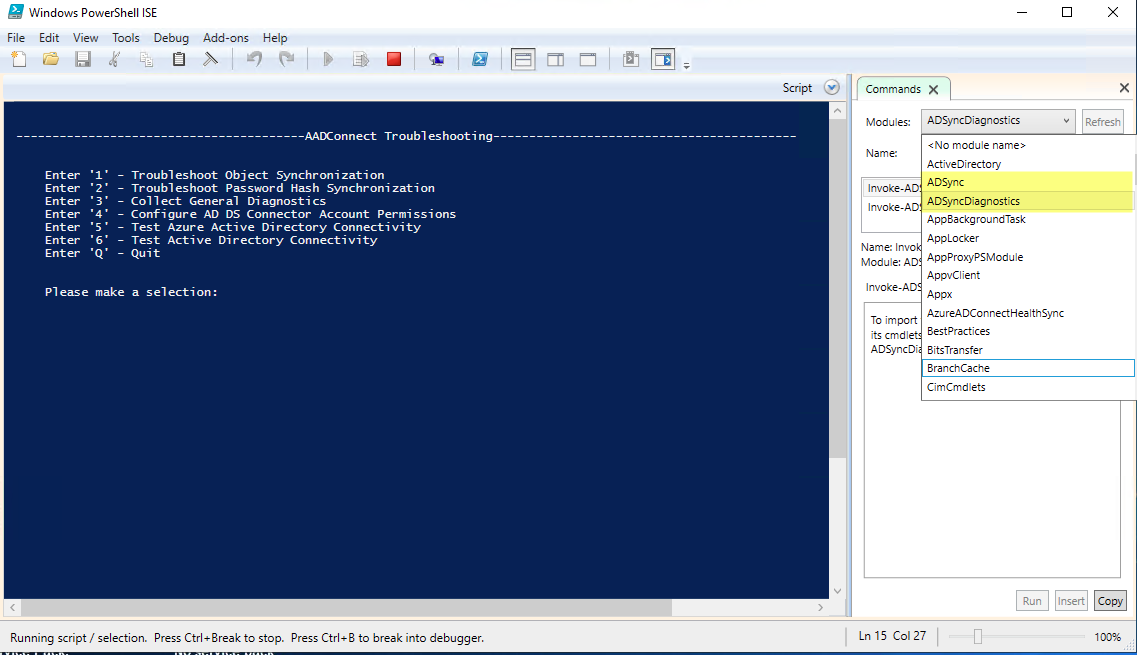Click the Insert button
Screen dimensions: 1137x655
(1070, 601)
